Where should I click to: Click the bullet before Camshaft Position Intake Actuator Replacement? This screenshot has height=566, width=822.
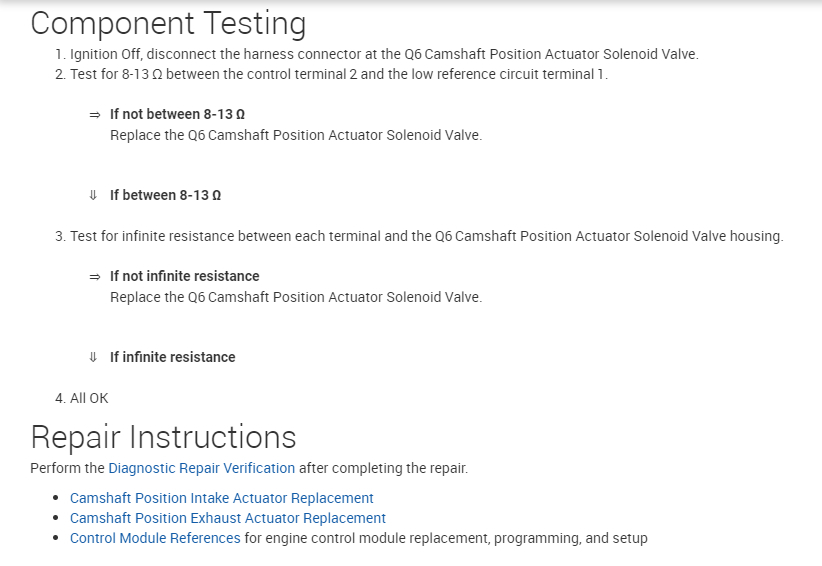click(56, 498)
